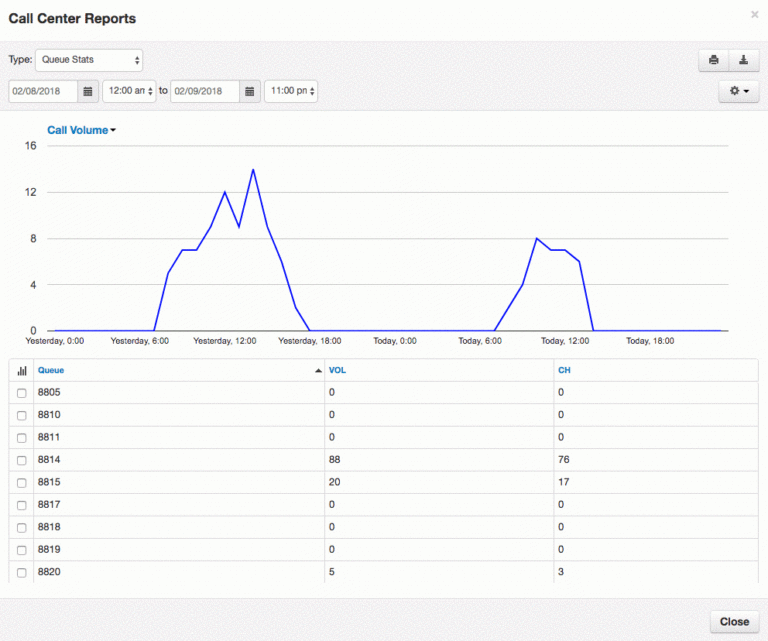Click the Queue column sort arrow

coord(318,370)
